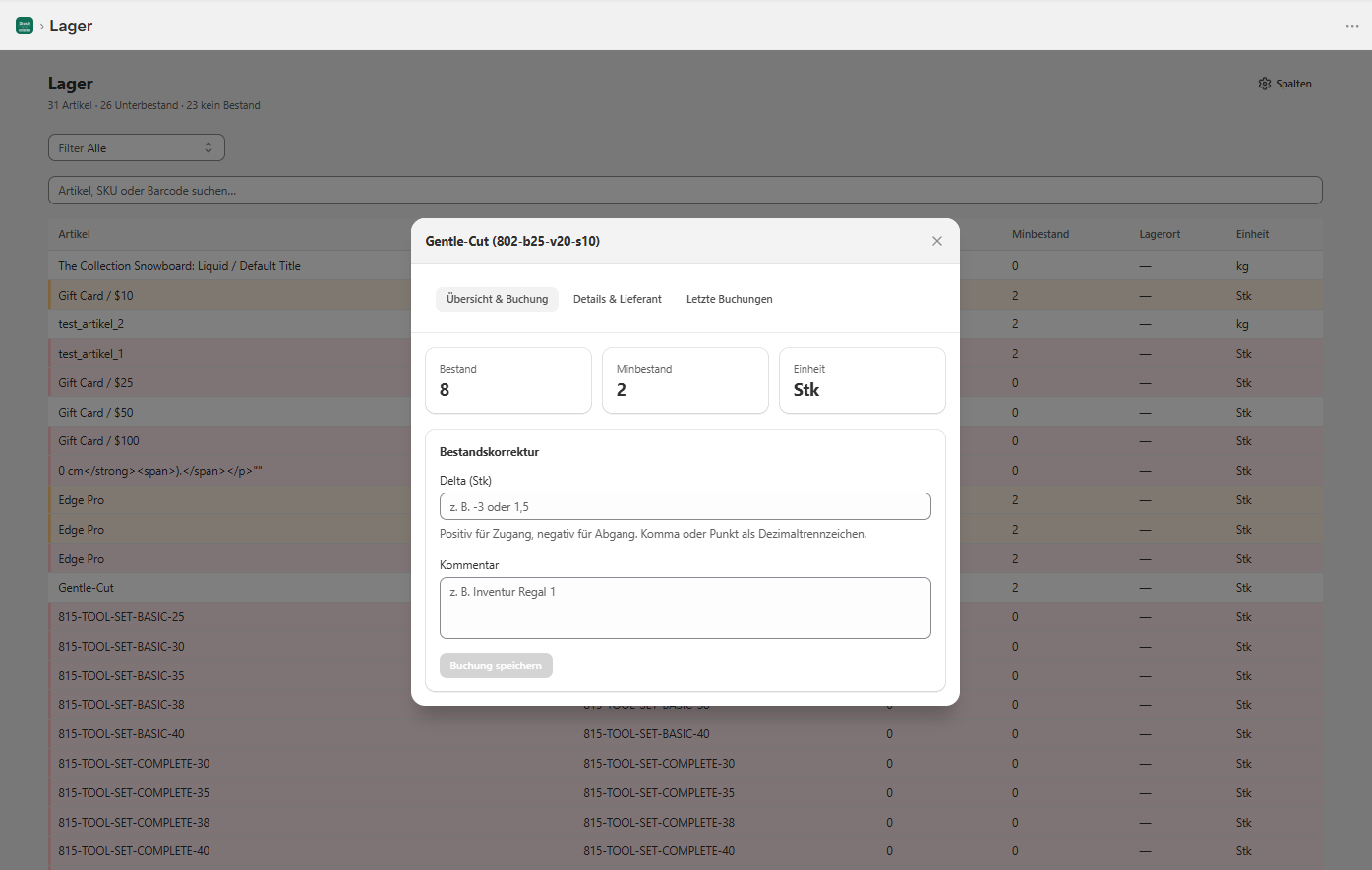Select article 815-TOOL-SET-COMPLETE-35 in Artikel column
The image size is (1372, 870).
(x=134, y=793)
